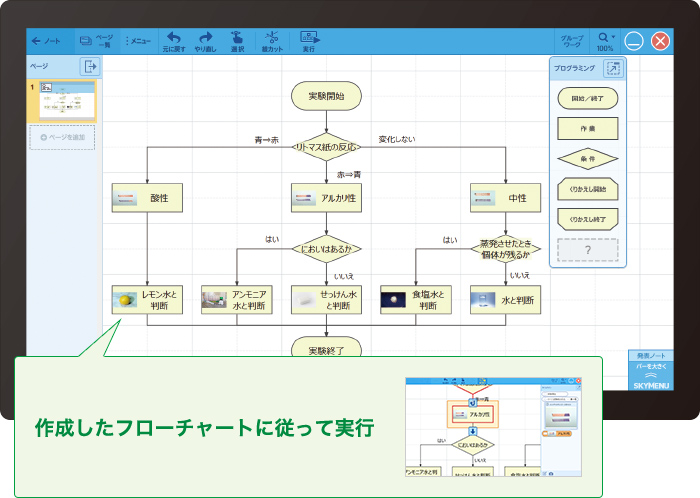Select the 蒸発させたとき個体が残るか diamond
Viewport: 700px width, 498px height.
coord(505,249)
